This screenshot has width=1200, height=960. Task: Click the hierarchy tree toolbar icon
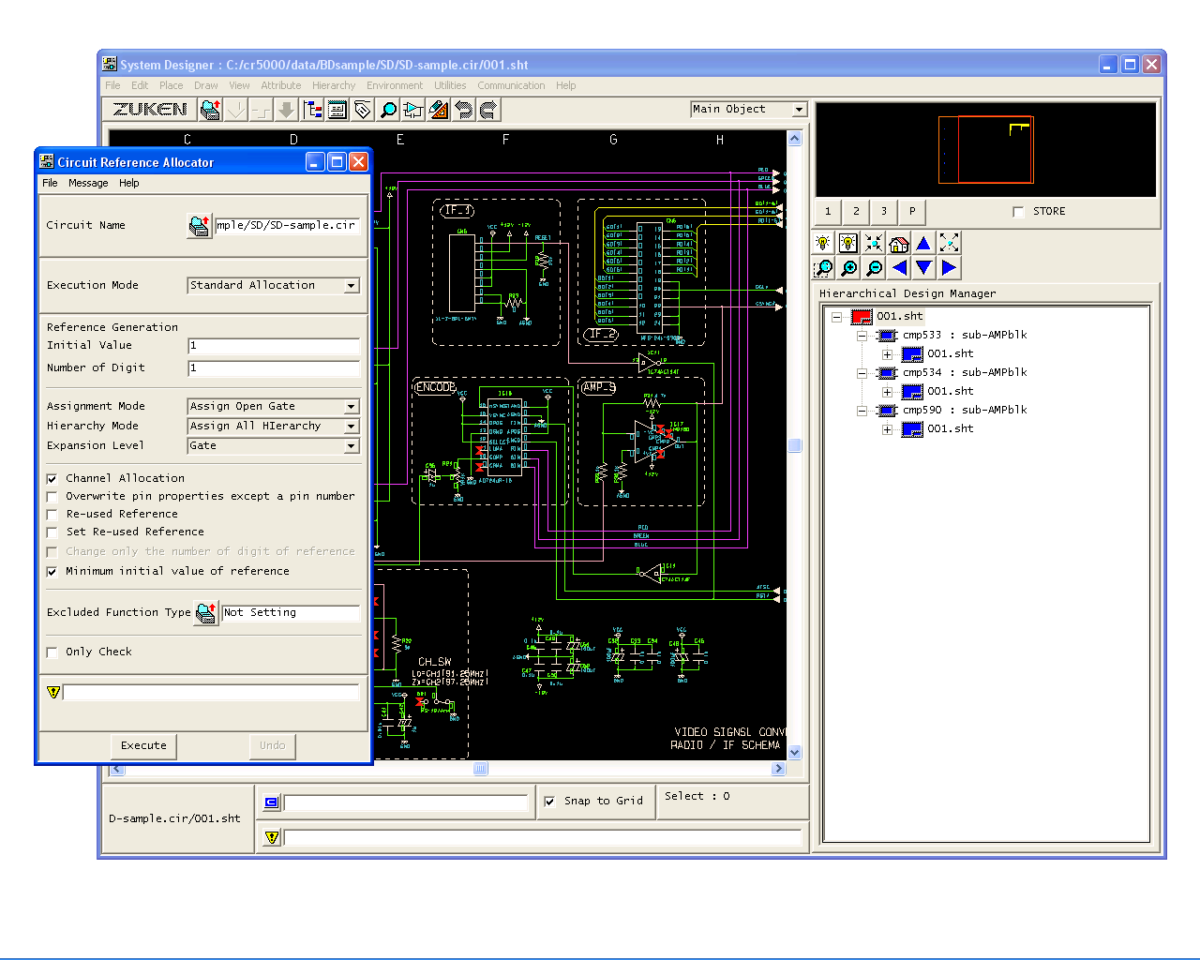312,110
